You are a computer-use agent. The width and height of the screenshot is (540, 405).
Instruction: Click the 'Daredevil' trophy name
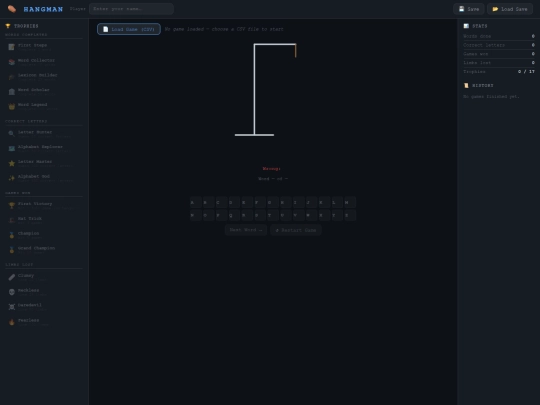(x=30, y=305)
